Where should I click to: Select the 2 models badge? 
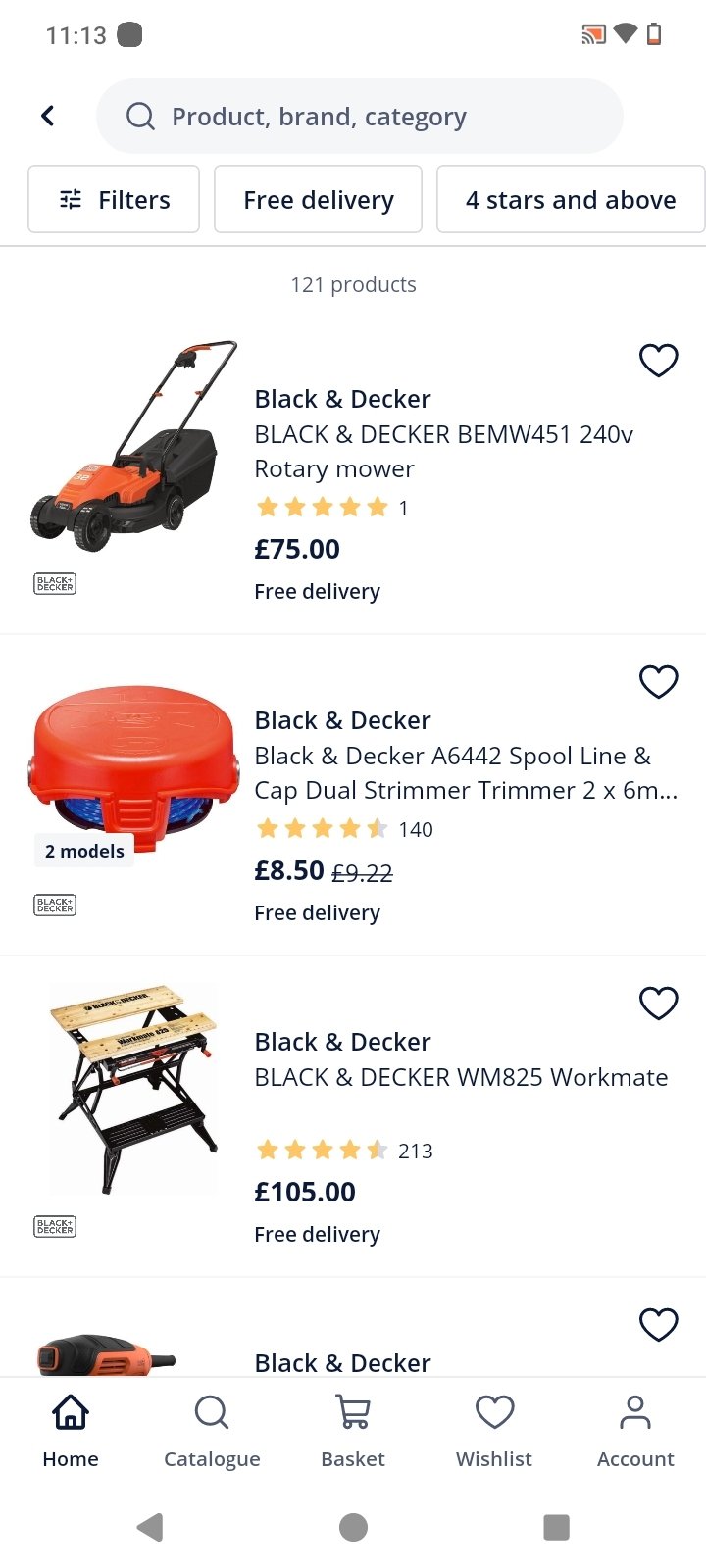click(84, 851)
